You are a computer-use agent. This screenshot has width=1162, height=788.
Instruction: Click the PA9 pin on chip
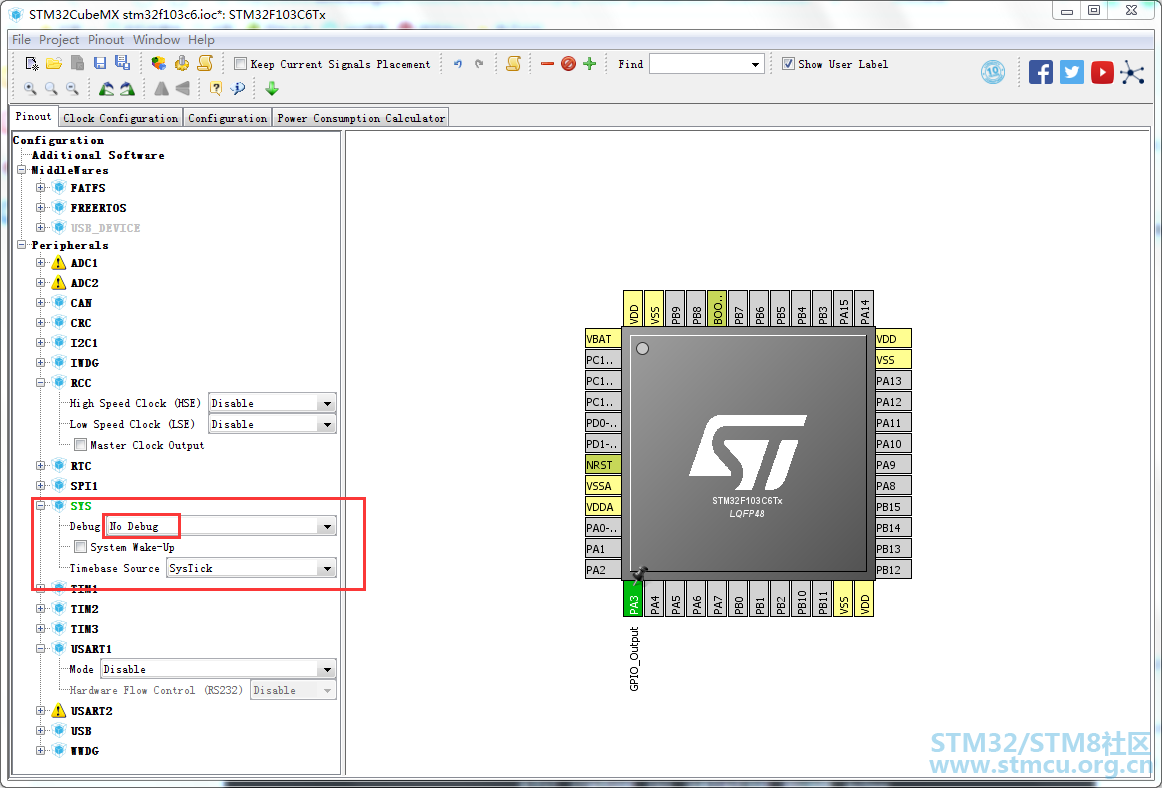893,465
